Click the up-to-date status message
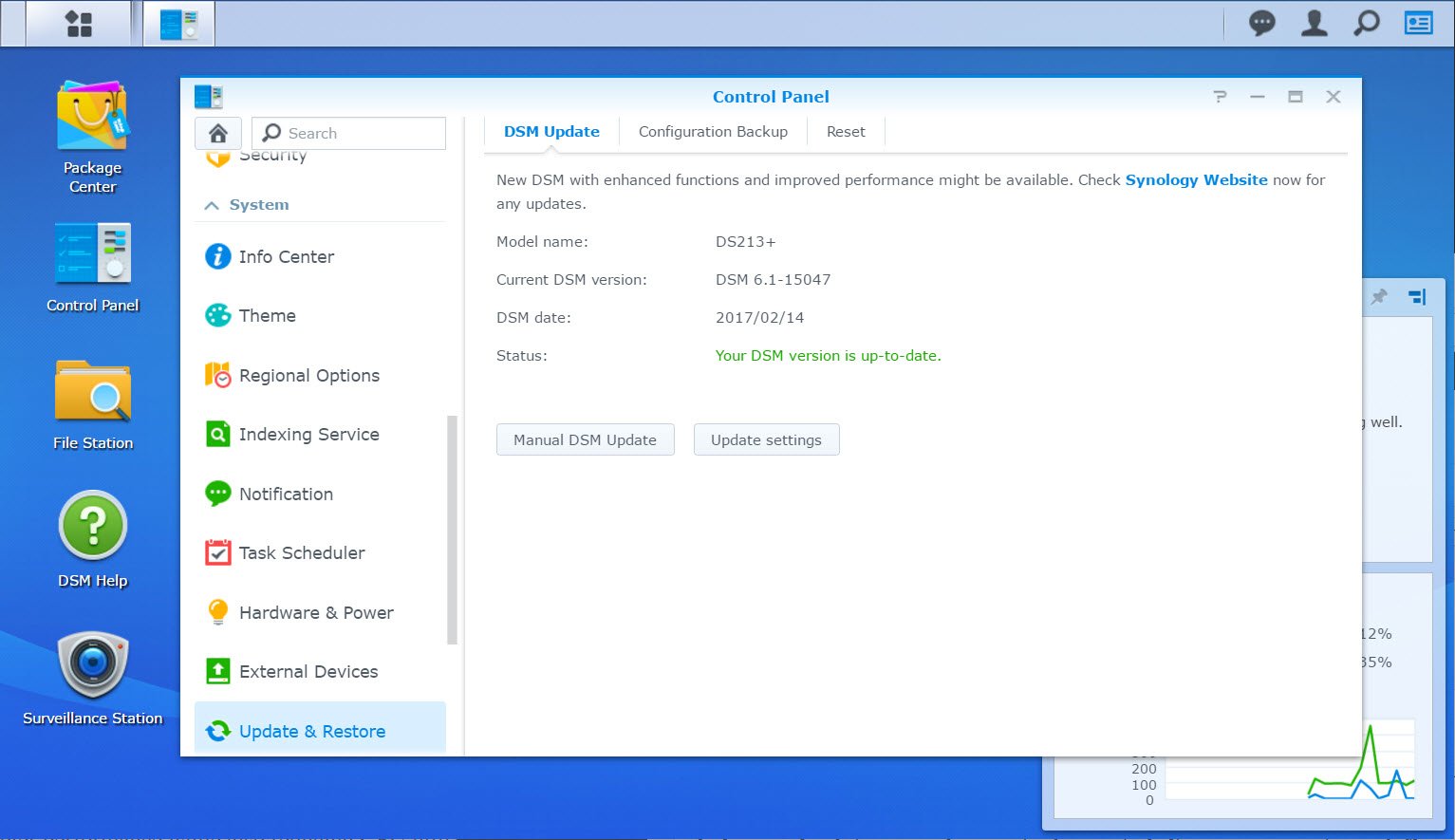 [828, 356]
